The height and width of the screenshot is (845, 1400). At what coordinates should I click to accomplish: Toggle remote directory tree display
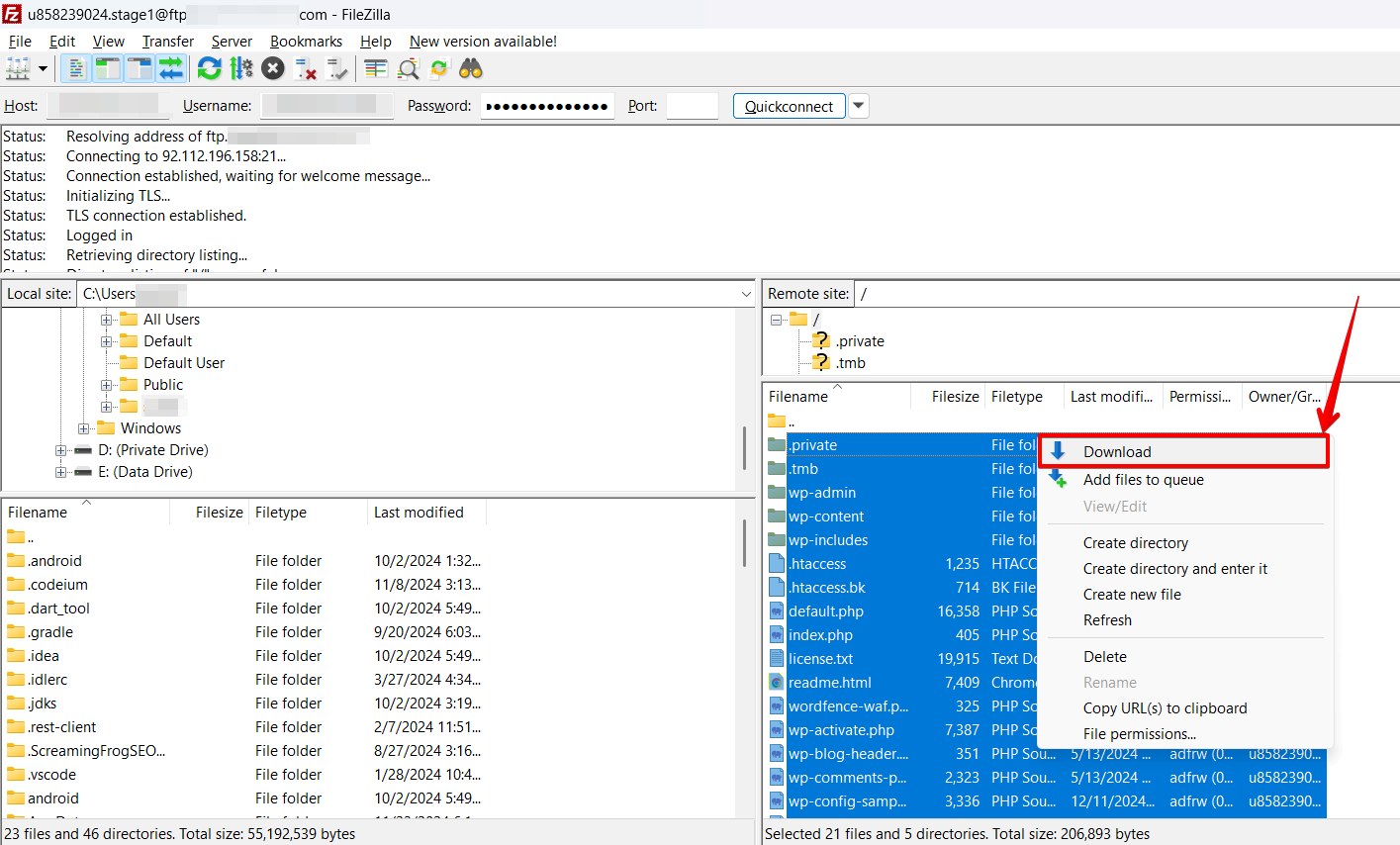(x=140, y=68)
